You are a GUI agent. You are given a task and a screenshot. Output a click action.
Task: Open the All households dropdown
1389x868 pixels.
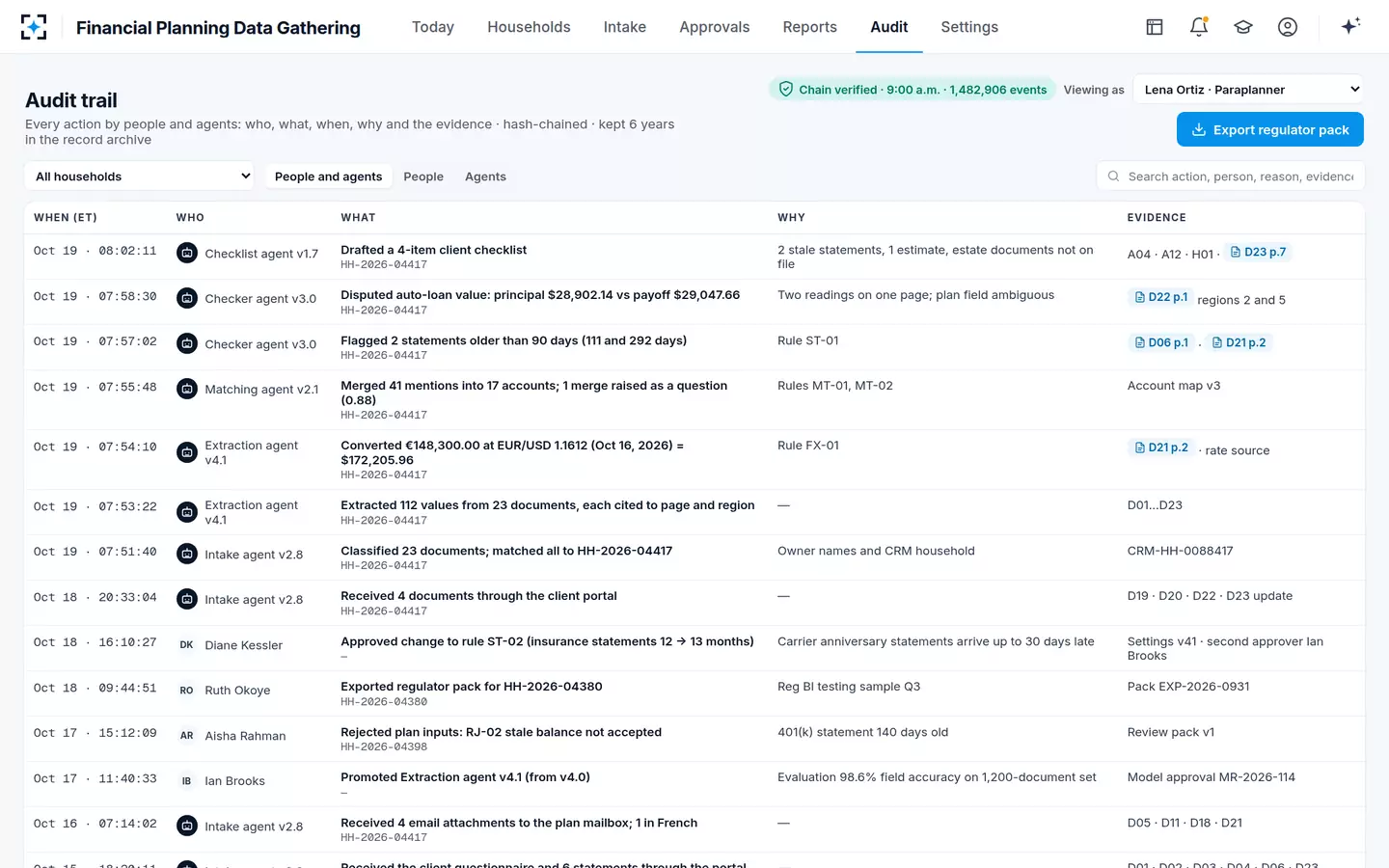pos(140,176)
